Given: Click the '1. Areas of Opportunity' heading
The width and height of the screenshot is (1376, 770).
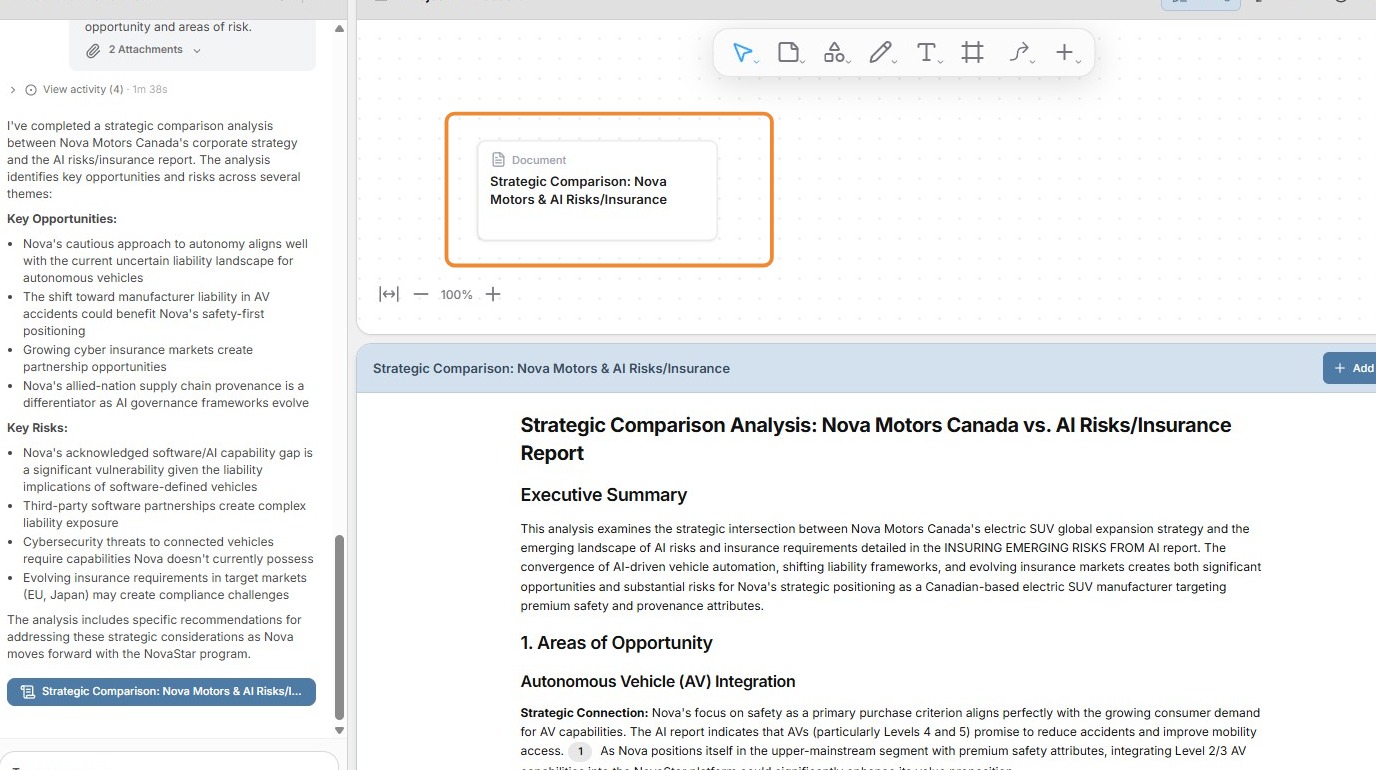Looking at the screenshot, I should [x=617, y=643].
